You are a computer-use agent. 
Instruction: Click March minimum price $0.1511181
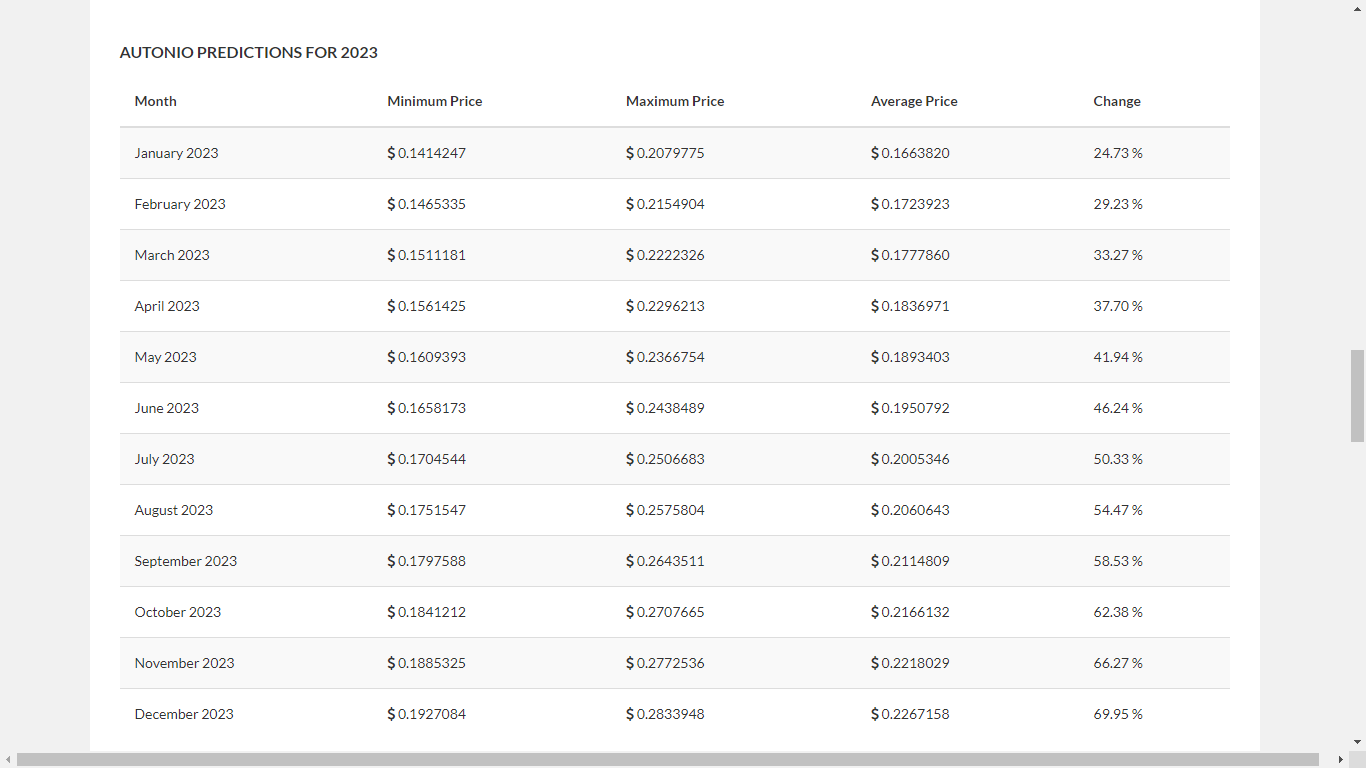tap(427, 255)
